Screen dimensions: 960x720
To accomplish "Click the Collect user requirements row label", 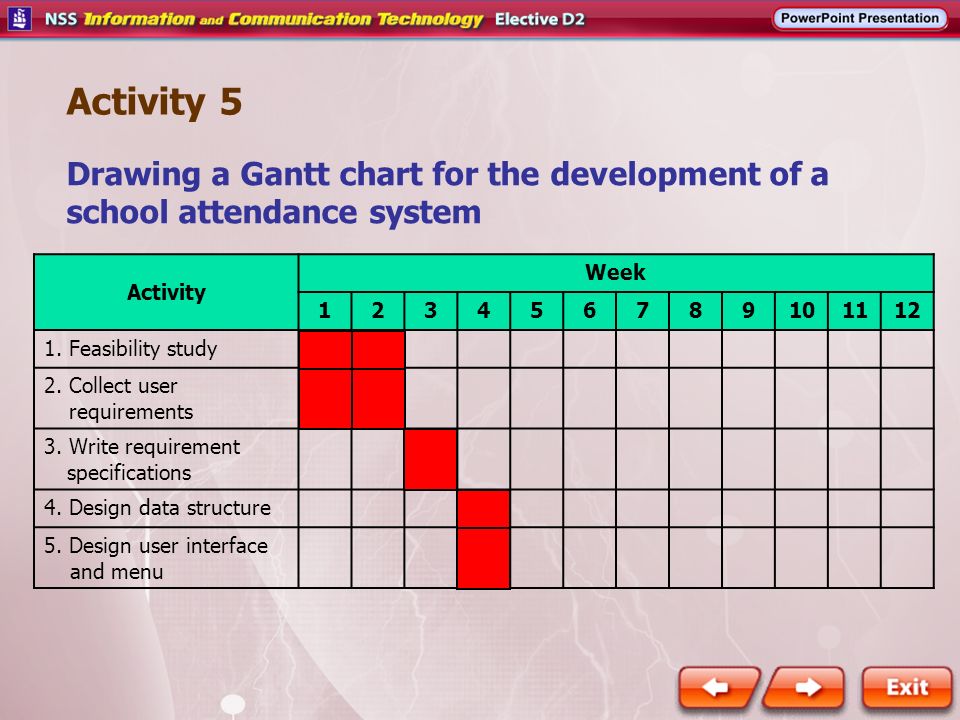I will pos(119,399).
